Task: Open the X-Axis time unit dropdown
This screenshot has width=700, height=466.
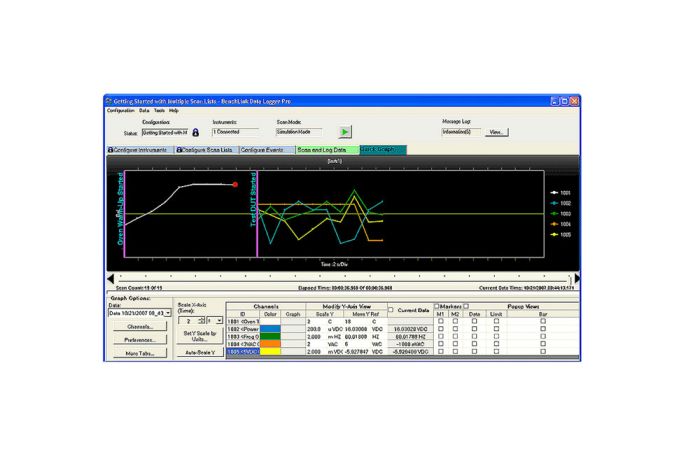Action: coord(219,321)
